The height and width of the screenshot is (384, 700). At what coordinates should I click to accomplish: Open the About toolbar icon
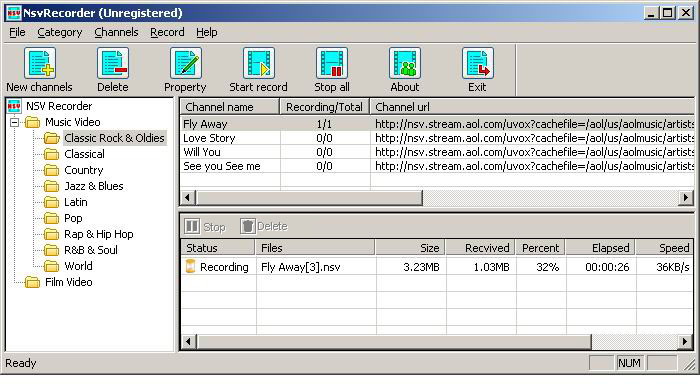pos(404,63)
